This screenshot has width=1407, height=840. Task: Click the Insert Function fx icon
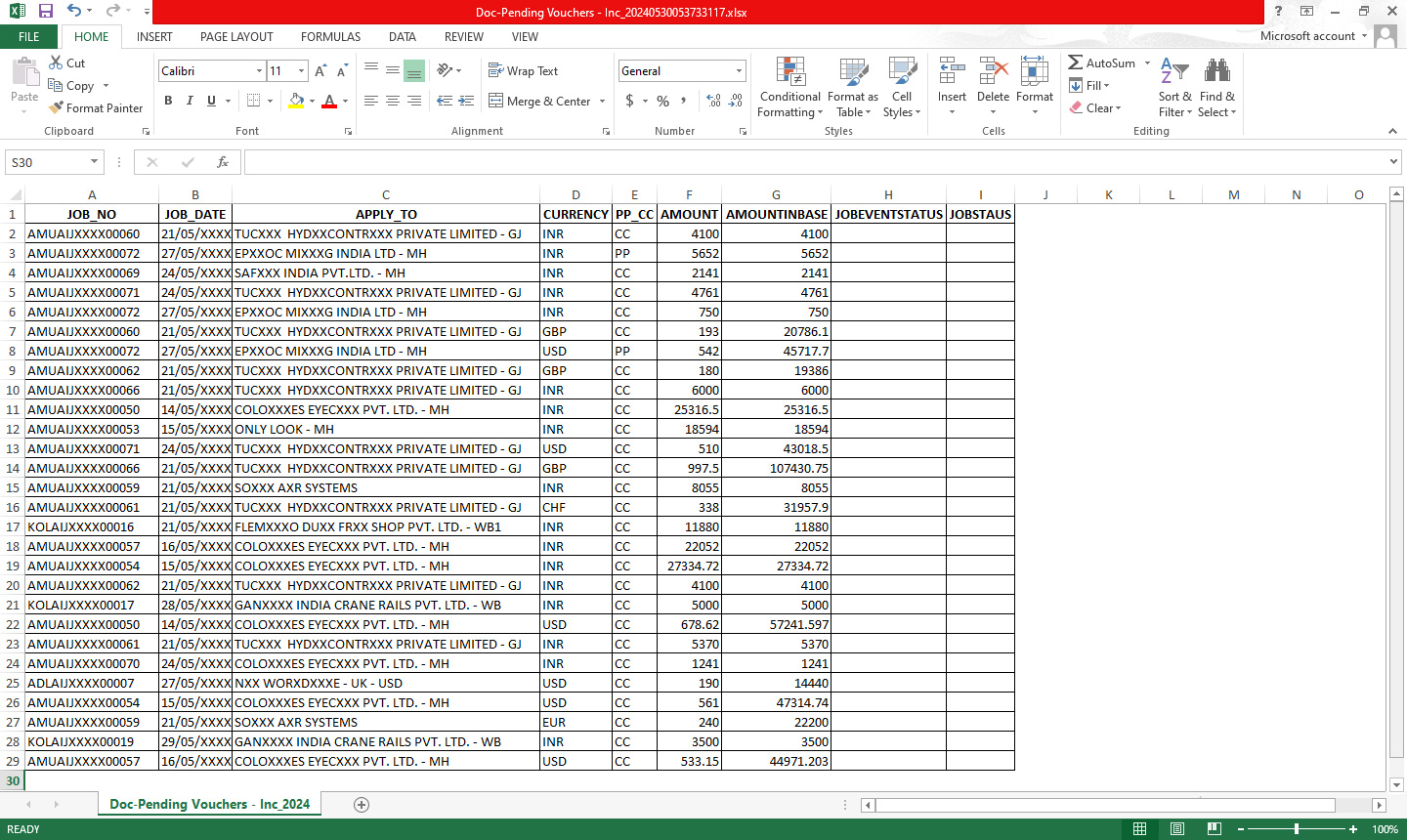click(x=223, y=162)
